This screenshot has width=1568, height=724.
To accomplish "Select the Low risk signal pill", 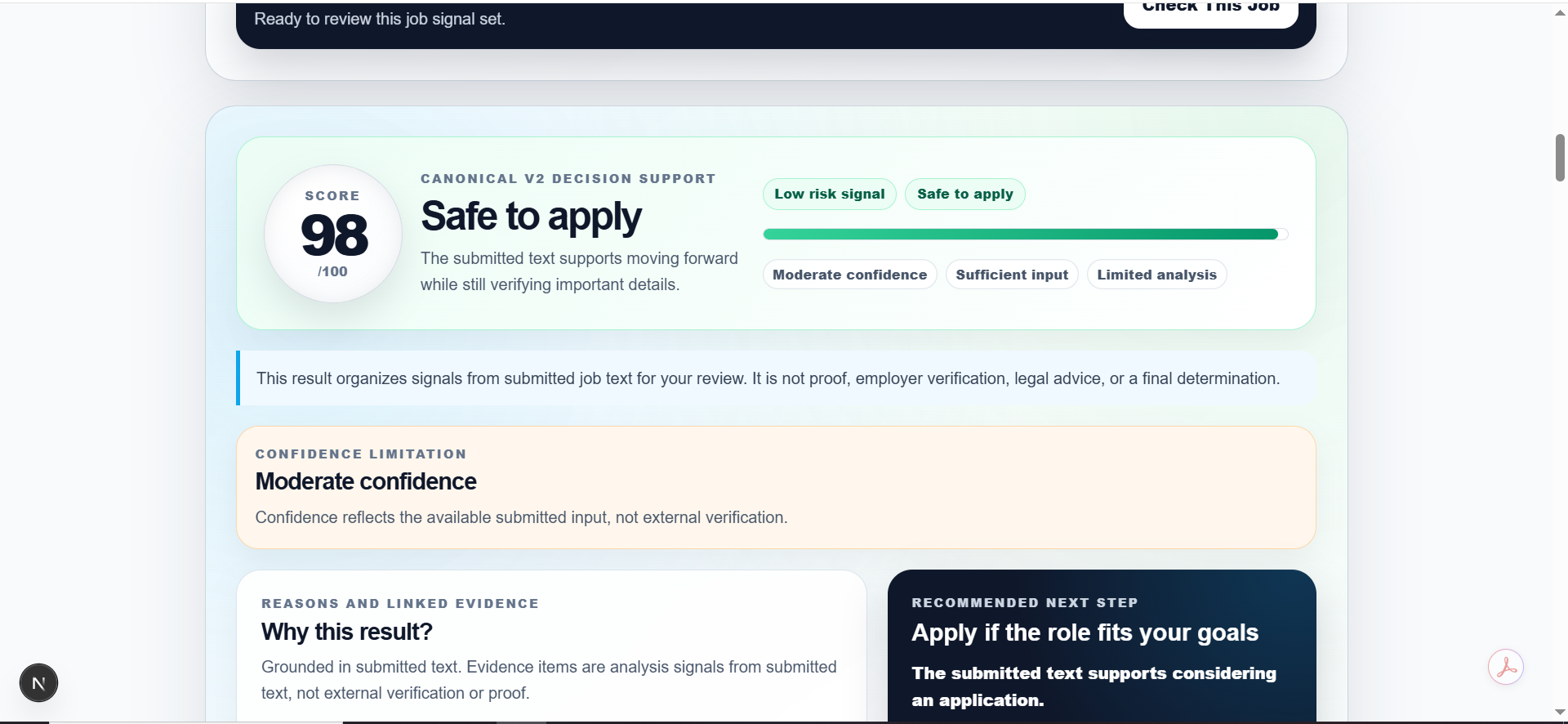I will pyautogui.click(x=830, y=194).
